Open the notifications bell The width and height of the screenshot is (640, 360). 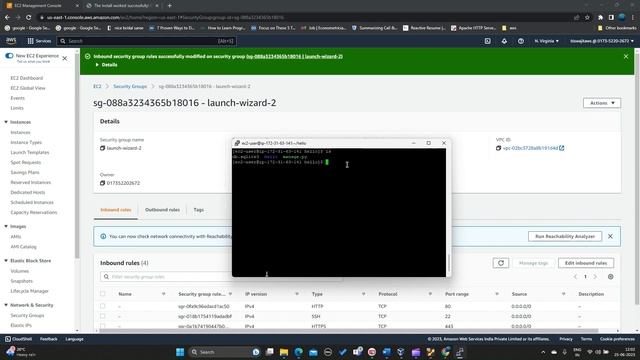(x=504, y=41)
